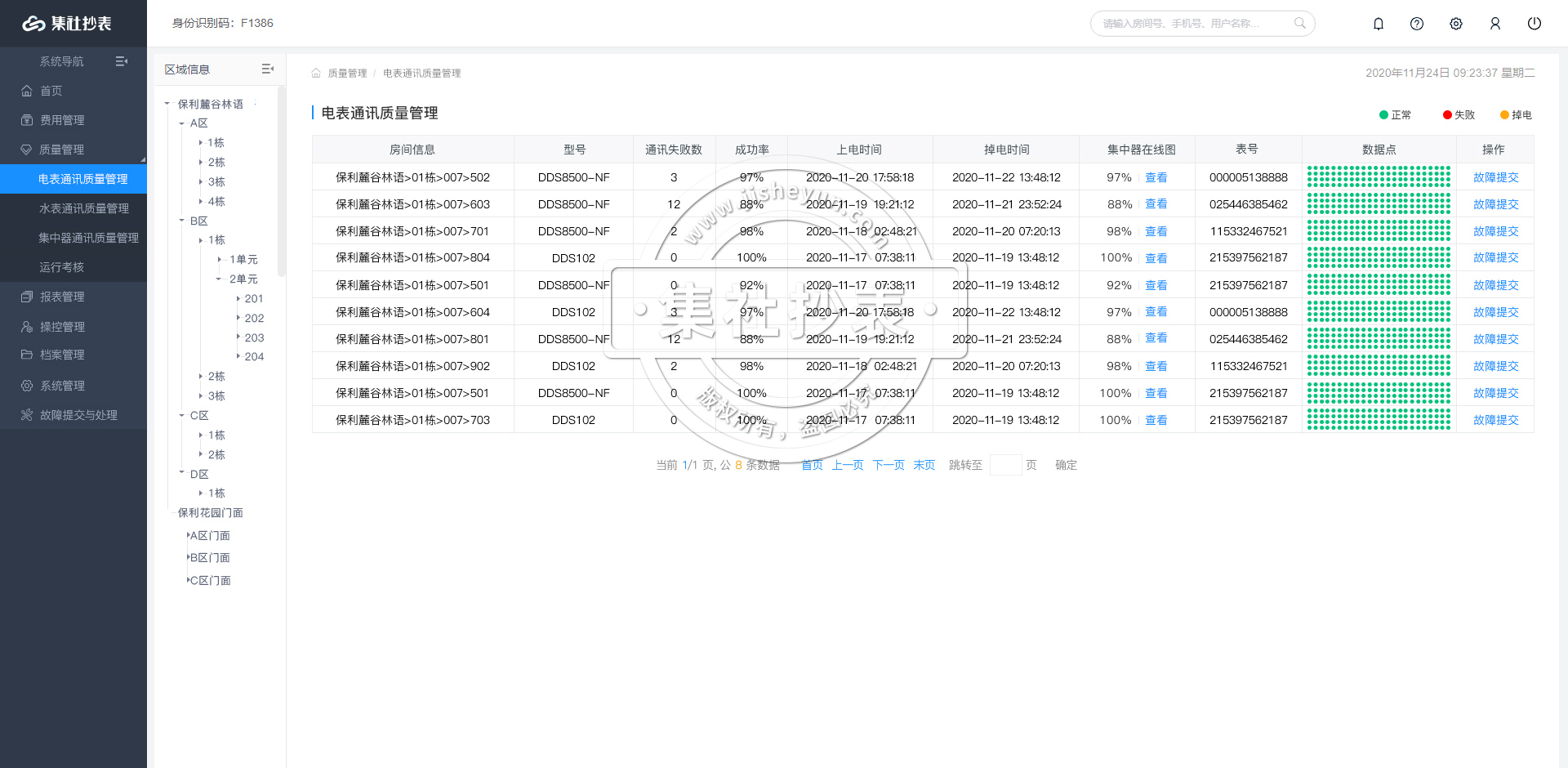
Task: Open 水表通讯质量管理 menu item
Action: [x=84, y=208]
